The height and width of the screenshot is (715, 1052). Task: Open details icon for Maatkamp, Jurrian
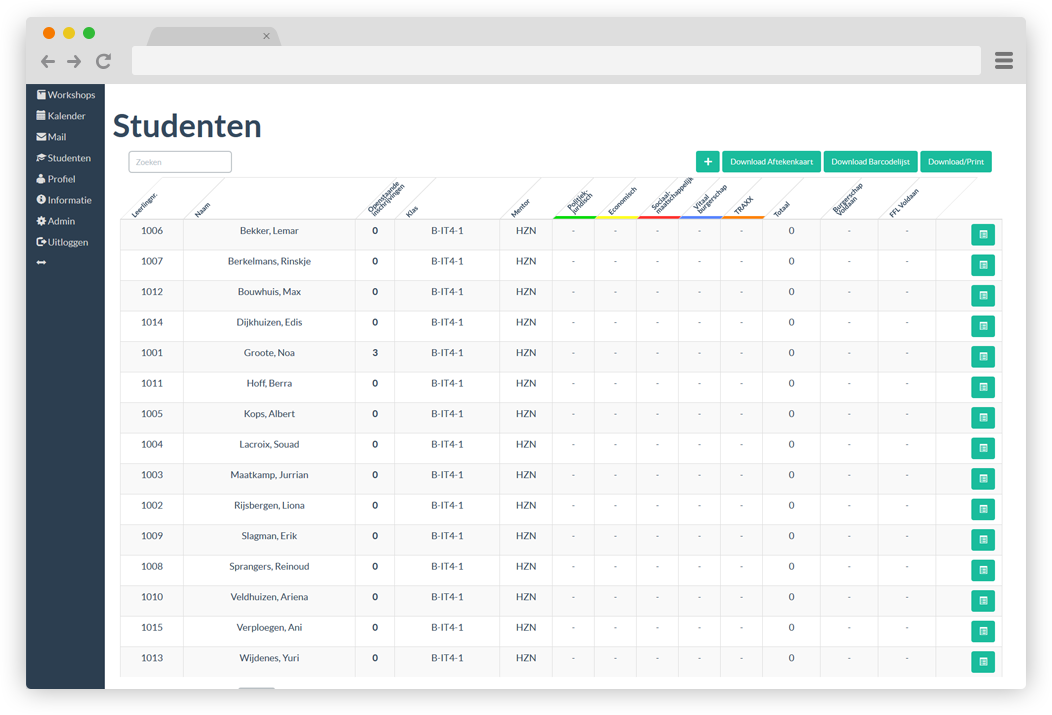point(983,479)
